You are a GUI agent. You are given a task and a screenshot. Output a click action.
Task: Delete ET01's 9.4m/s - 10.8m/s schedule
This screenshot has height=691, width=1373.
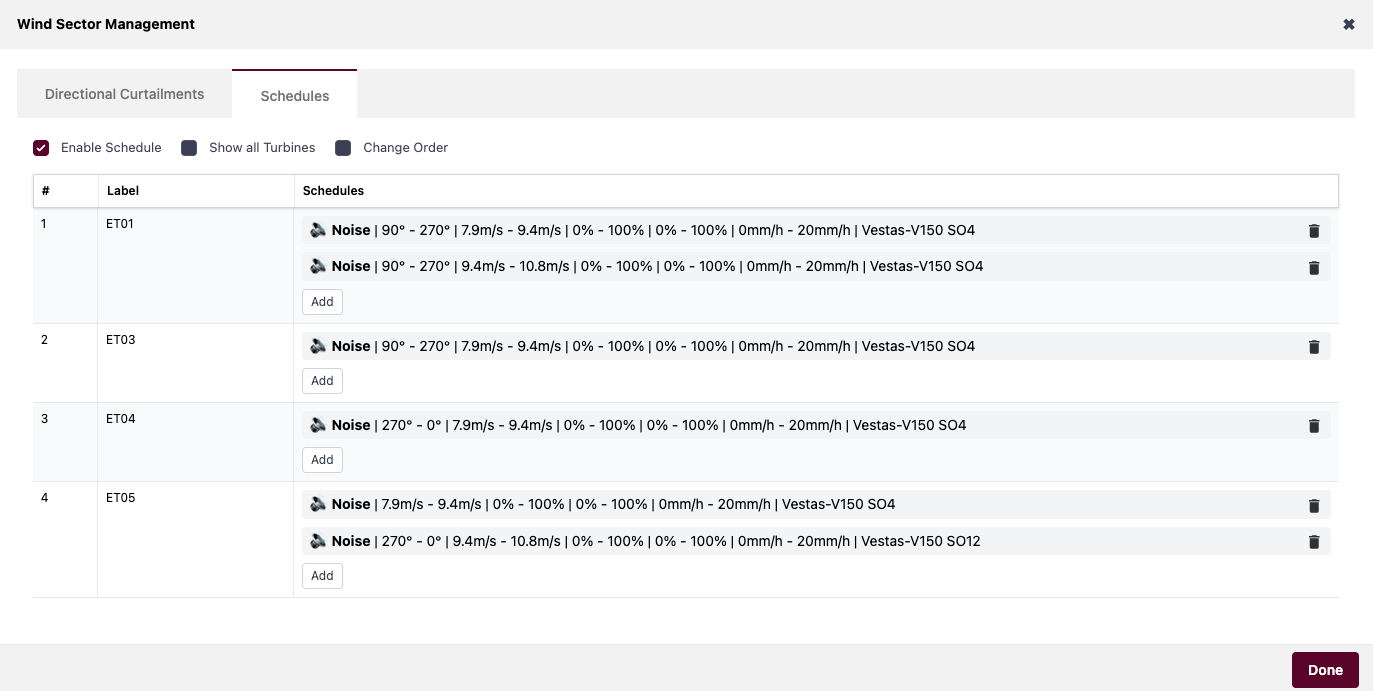point(1314,267)
